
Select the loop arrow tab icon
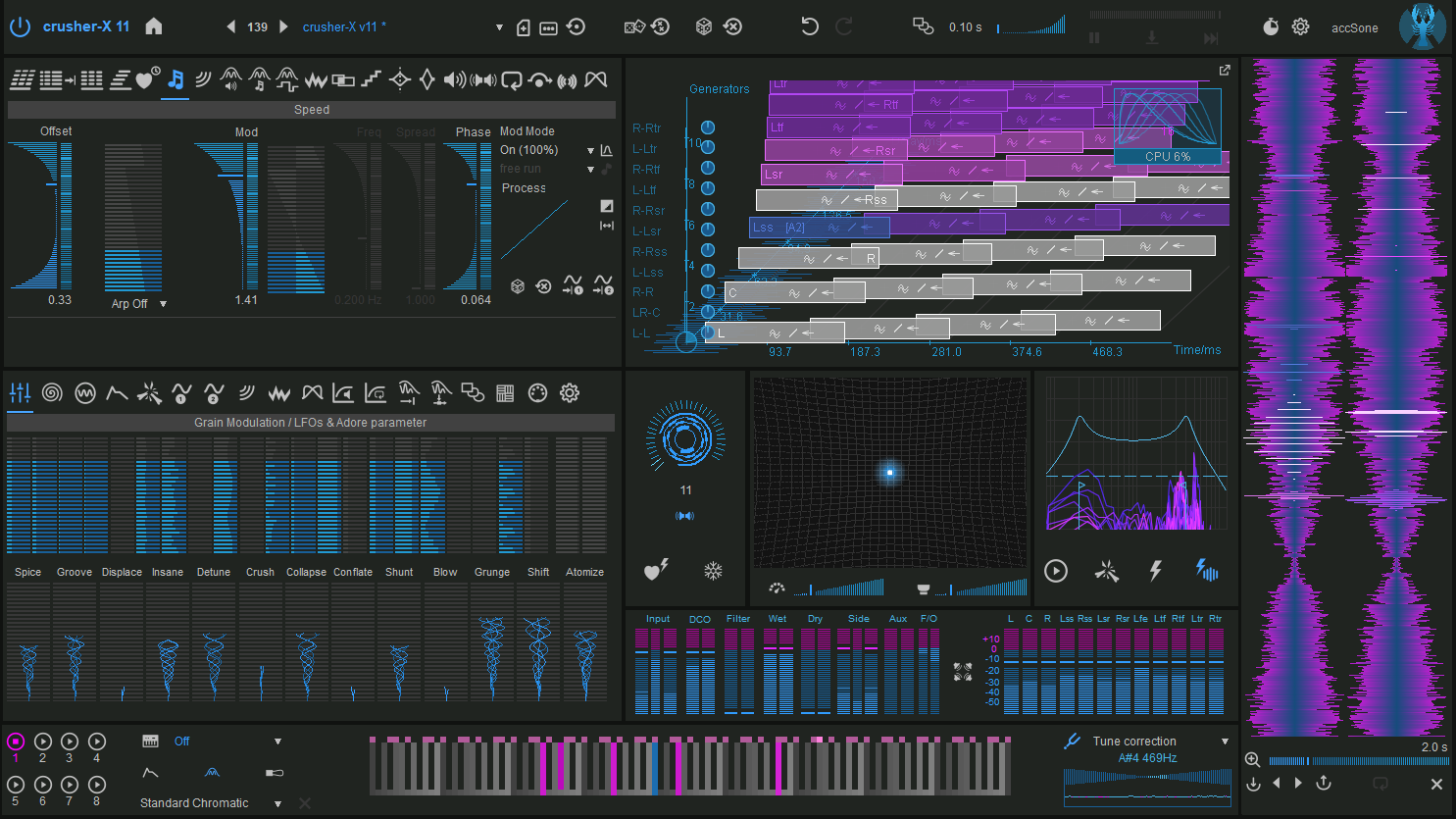coord(511,79)
